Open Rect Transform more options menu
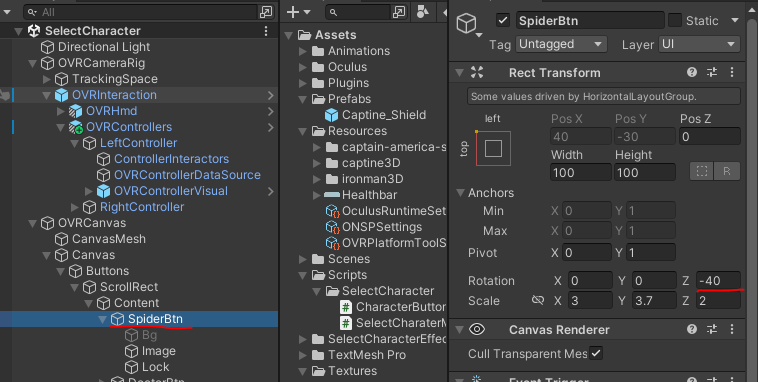The image size is (758, 382). (732, 73)
